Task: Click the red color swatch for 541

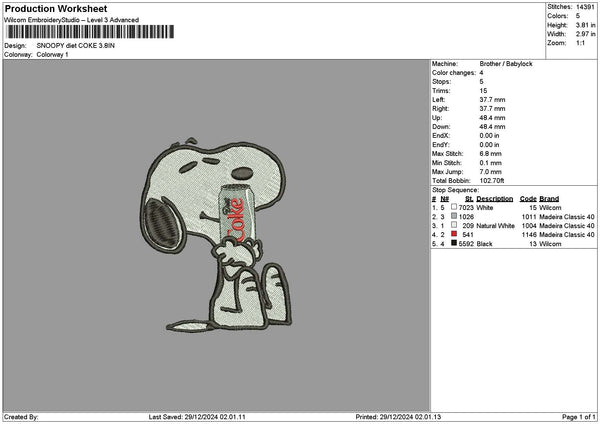Action: pyautogui.click(x=454, y=234)
